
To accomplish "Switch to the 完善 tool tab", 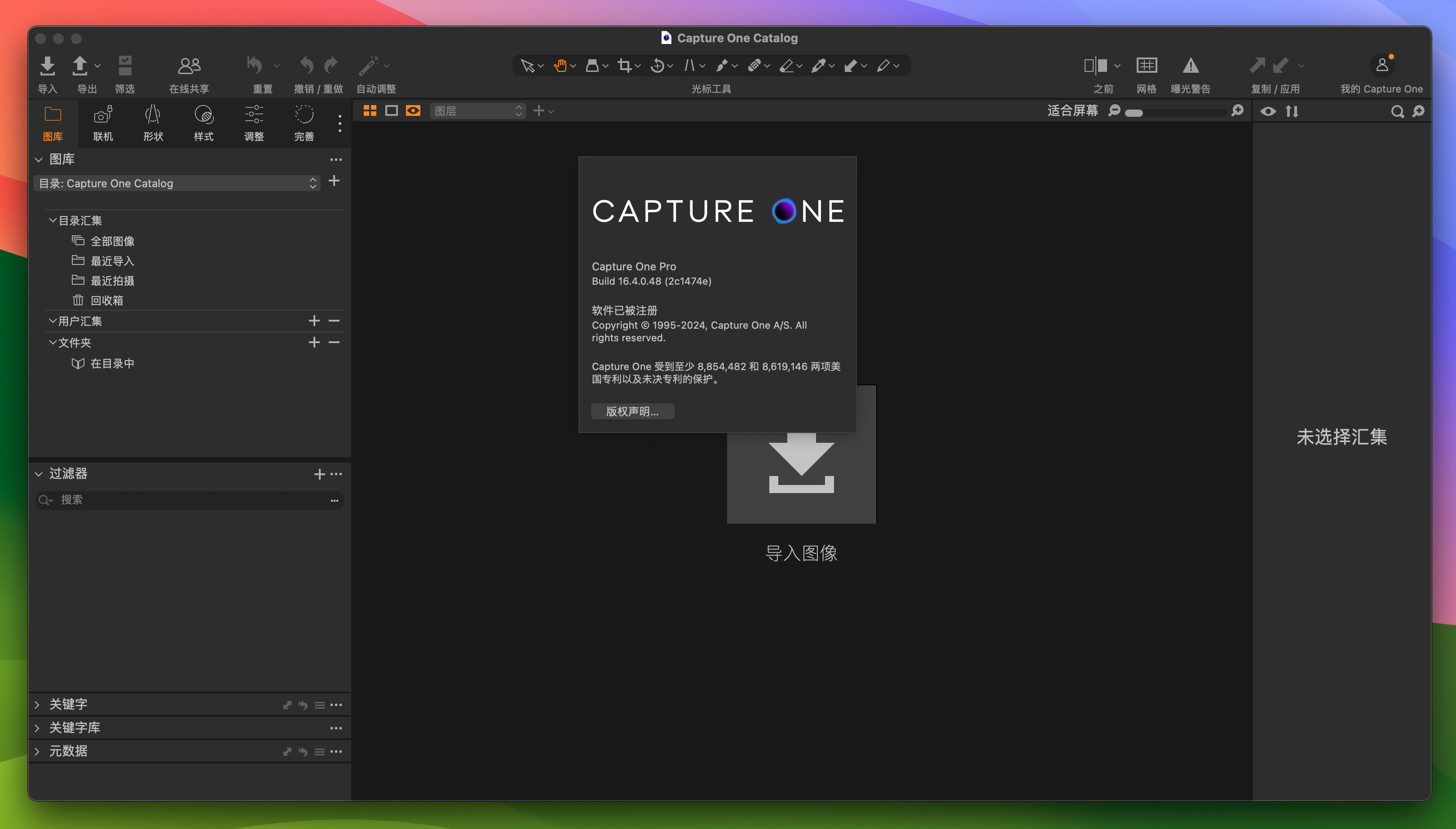I will pos(304,123).
